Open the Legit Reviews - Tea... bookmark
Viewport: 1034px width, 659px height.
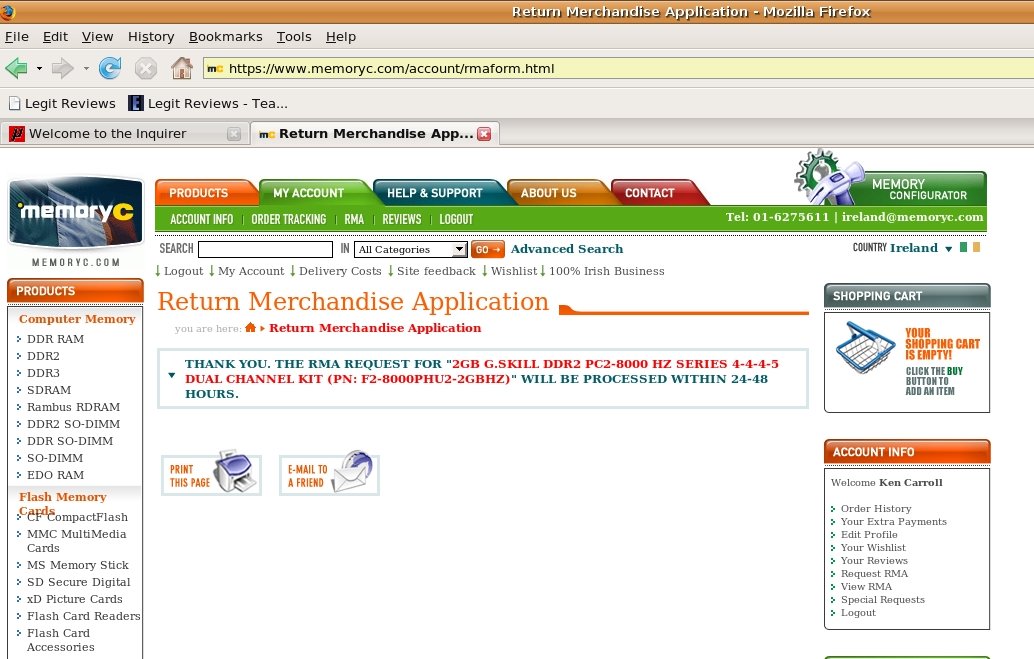pyautogui.click(x=208, y=104)
